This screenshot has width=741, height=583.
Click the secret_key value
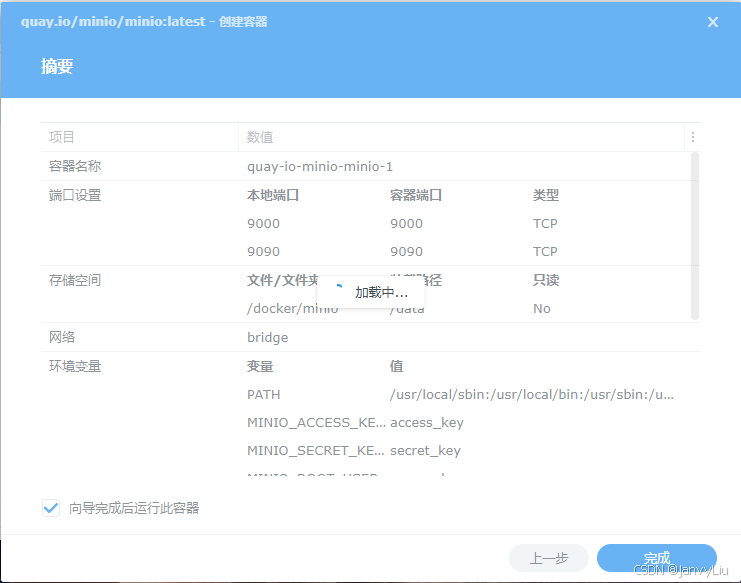pyautogui.click(x=425, y=450)
